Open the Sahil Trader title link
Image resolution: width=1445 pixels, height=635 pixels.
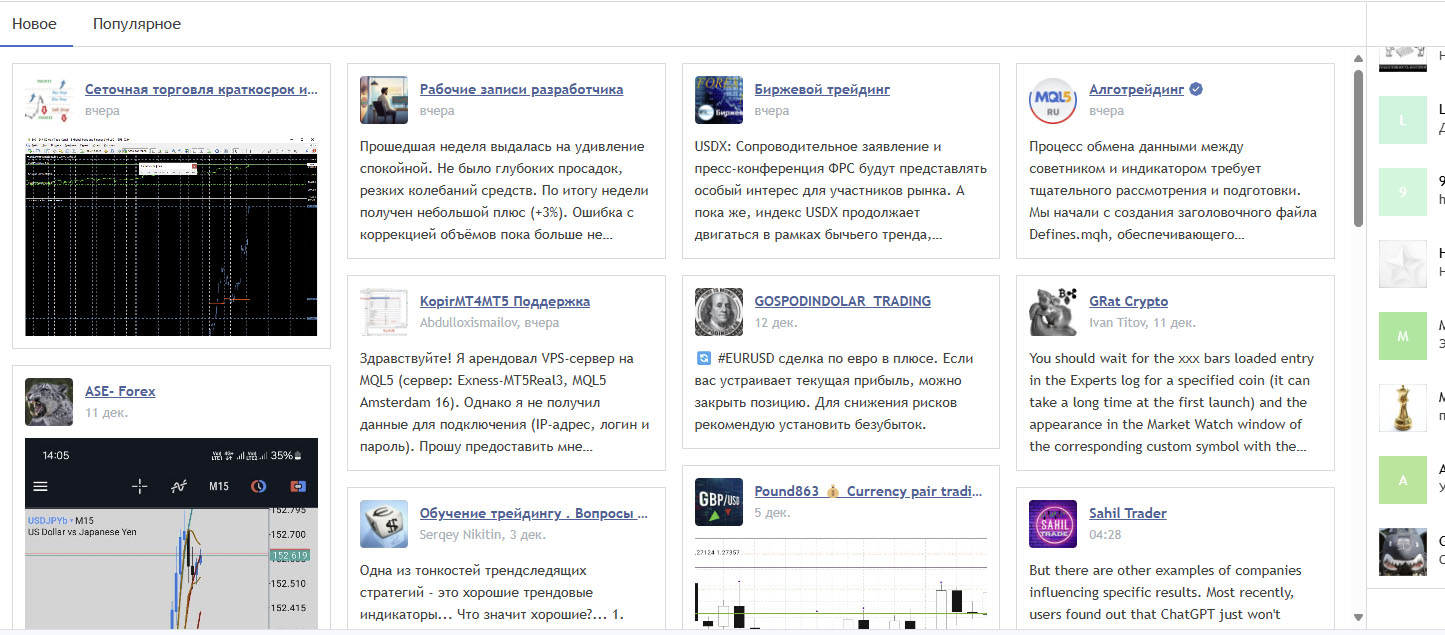[x=1127, y=513]
